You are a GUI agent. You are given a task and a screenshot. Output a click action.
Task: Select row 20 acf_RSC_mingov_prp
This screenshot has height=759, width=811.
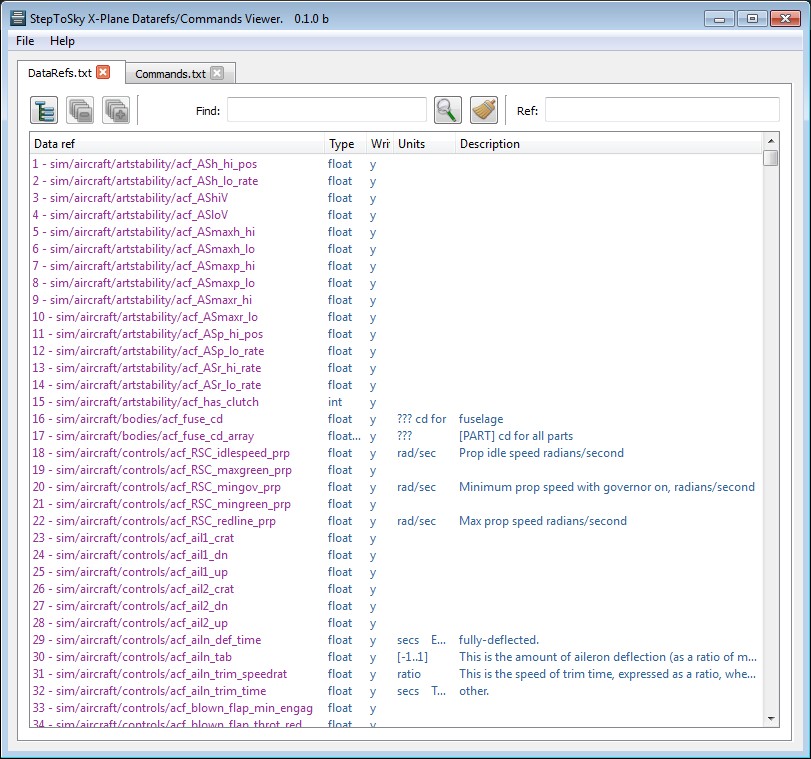click(396, 487)
